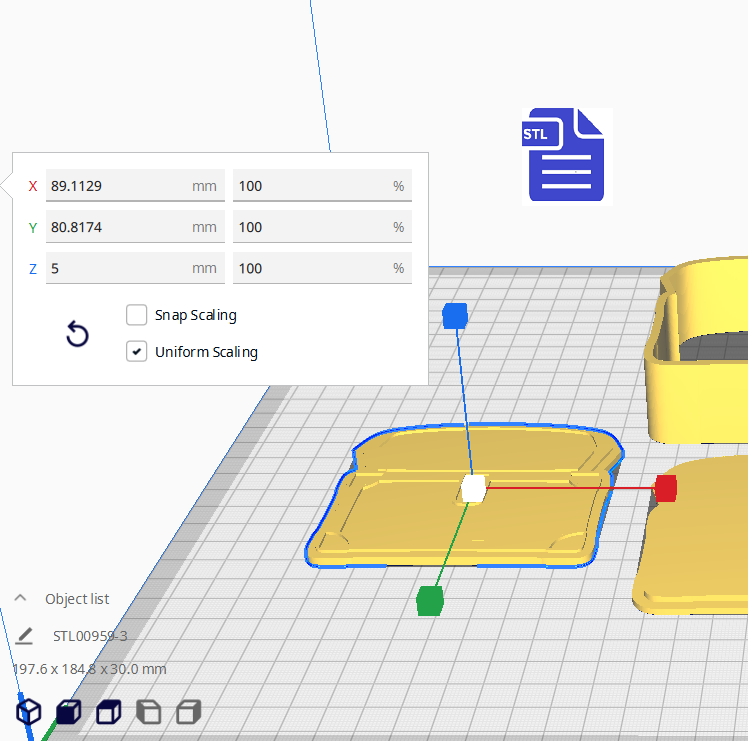
Task: Select the 3D perspective view cube icon
Action: coord(29,712)
